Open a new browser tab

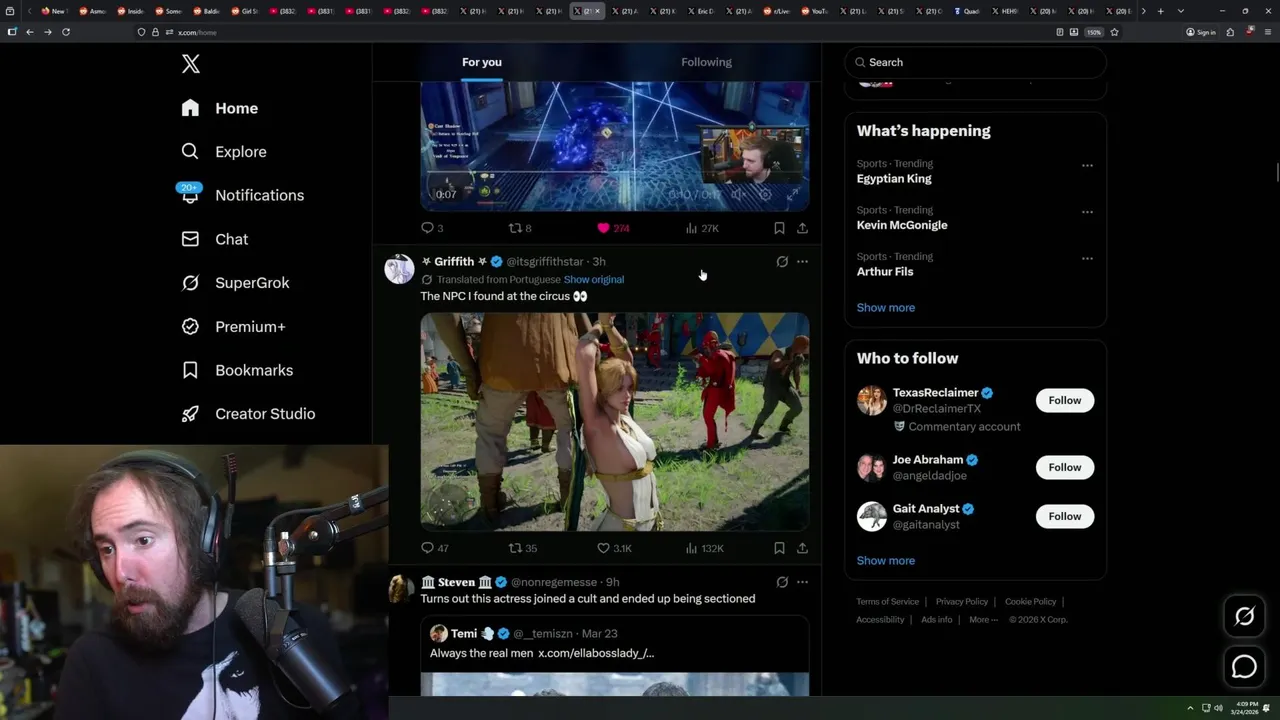(x=1160, y=11)
